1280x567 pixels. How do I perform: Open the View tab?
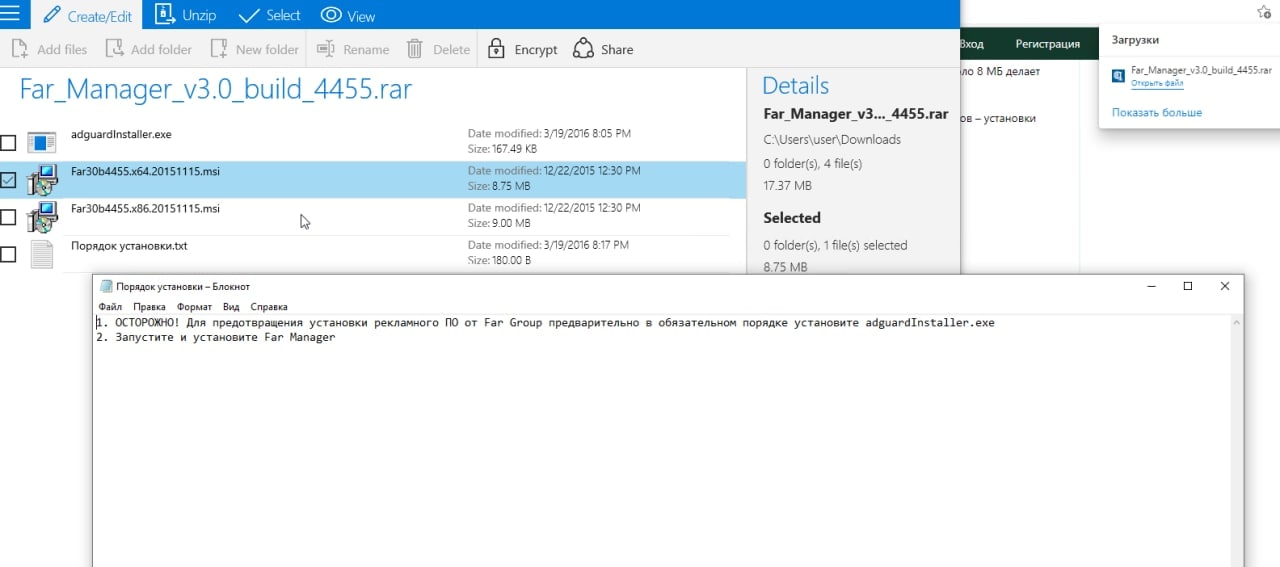coord(348,15)
